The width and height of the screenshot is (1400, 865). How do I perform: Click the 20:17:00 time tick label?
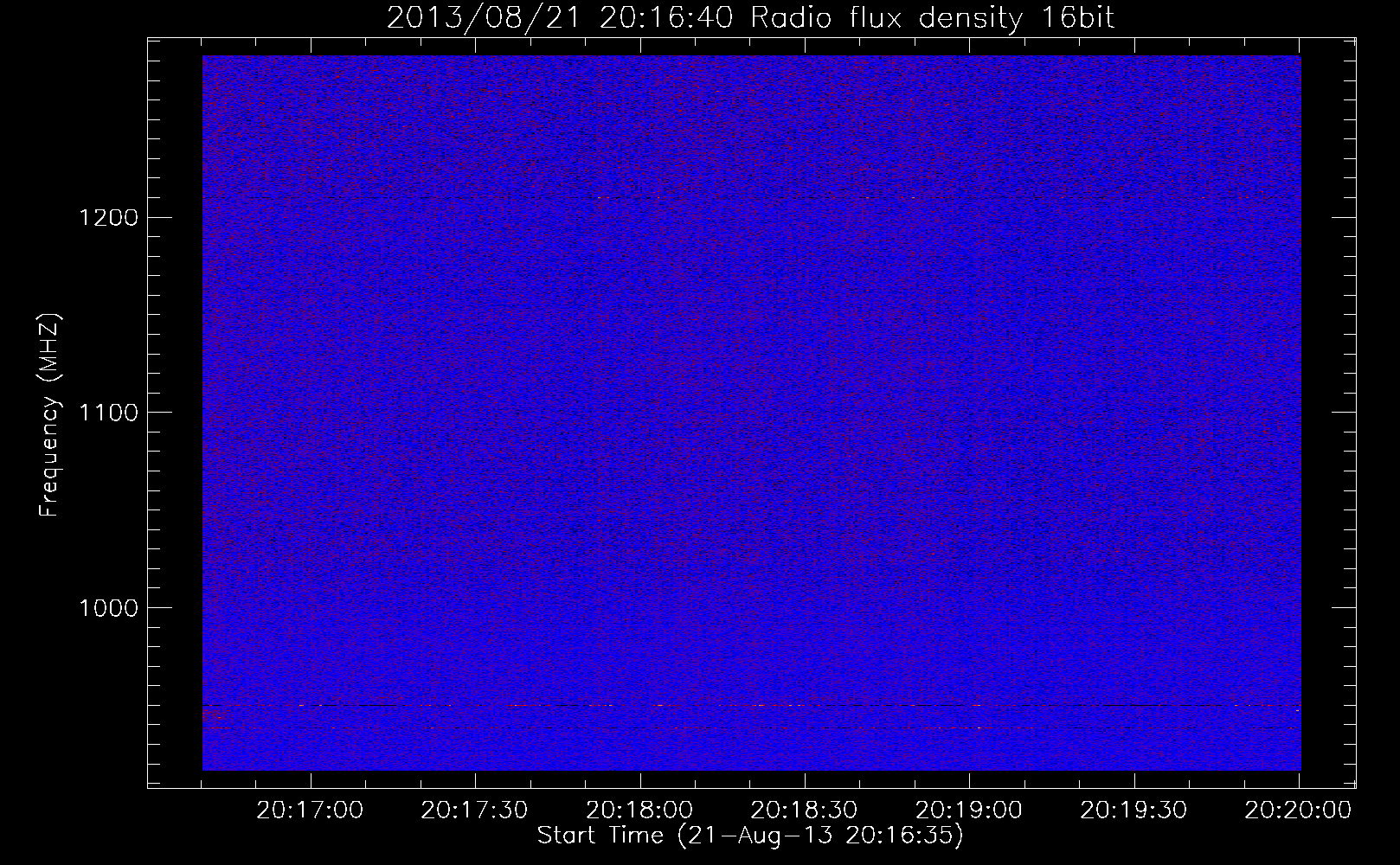click(310, 811)
